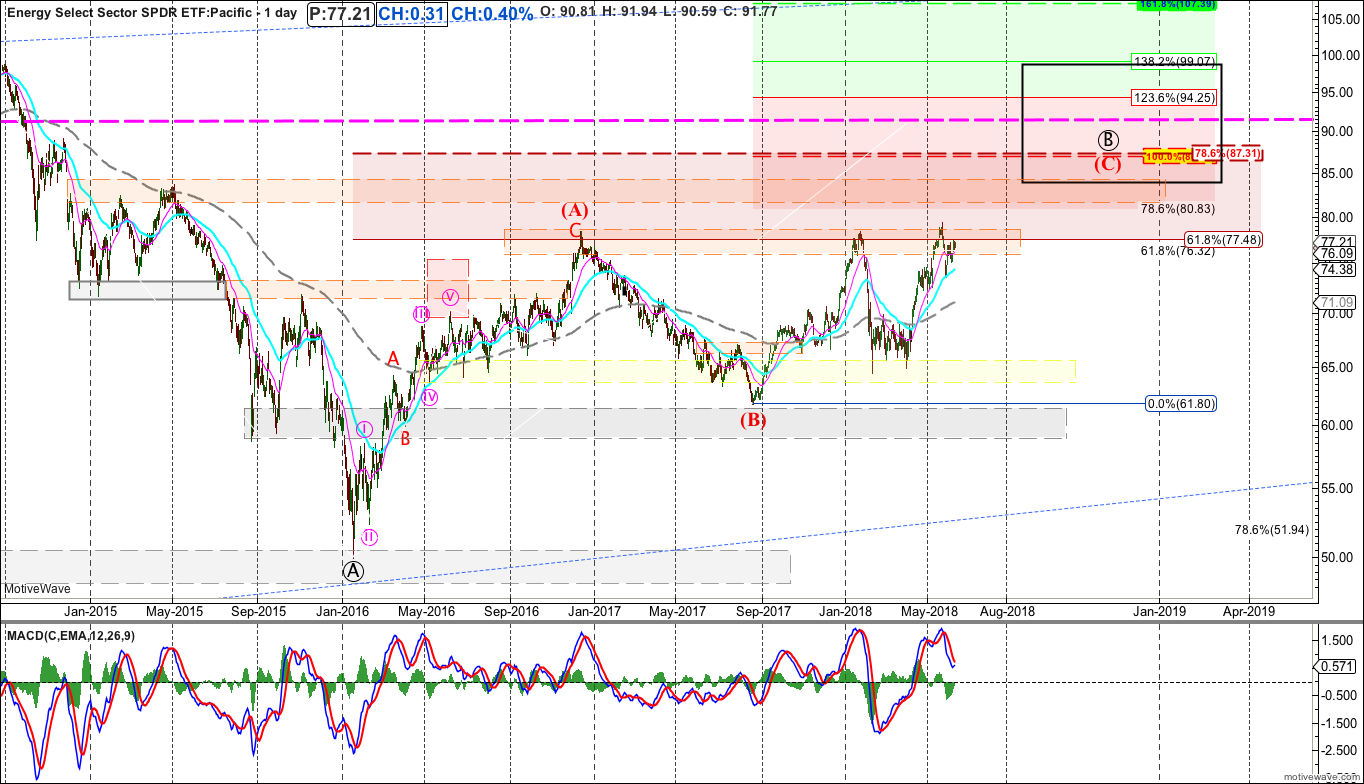Select the 100.00 price axis value
The width and height of the screenshot is (1364, 784).
(1340, 54)
